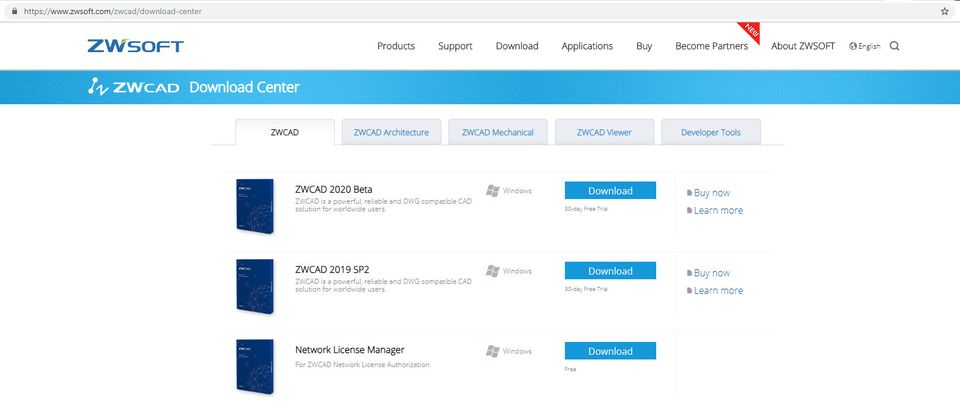Open the Download menu
960x404 pixels.
[x=517, y=46]
